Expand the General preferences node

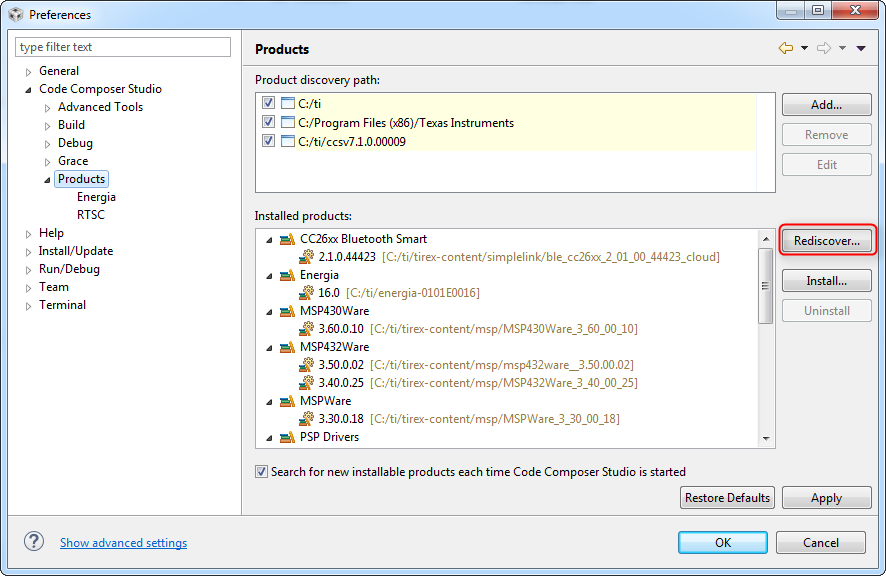coord(28,72)
